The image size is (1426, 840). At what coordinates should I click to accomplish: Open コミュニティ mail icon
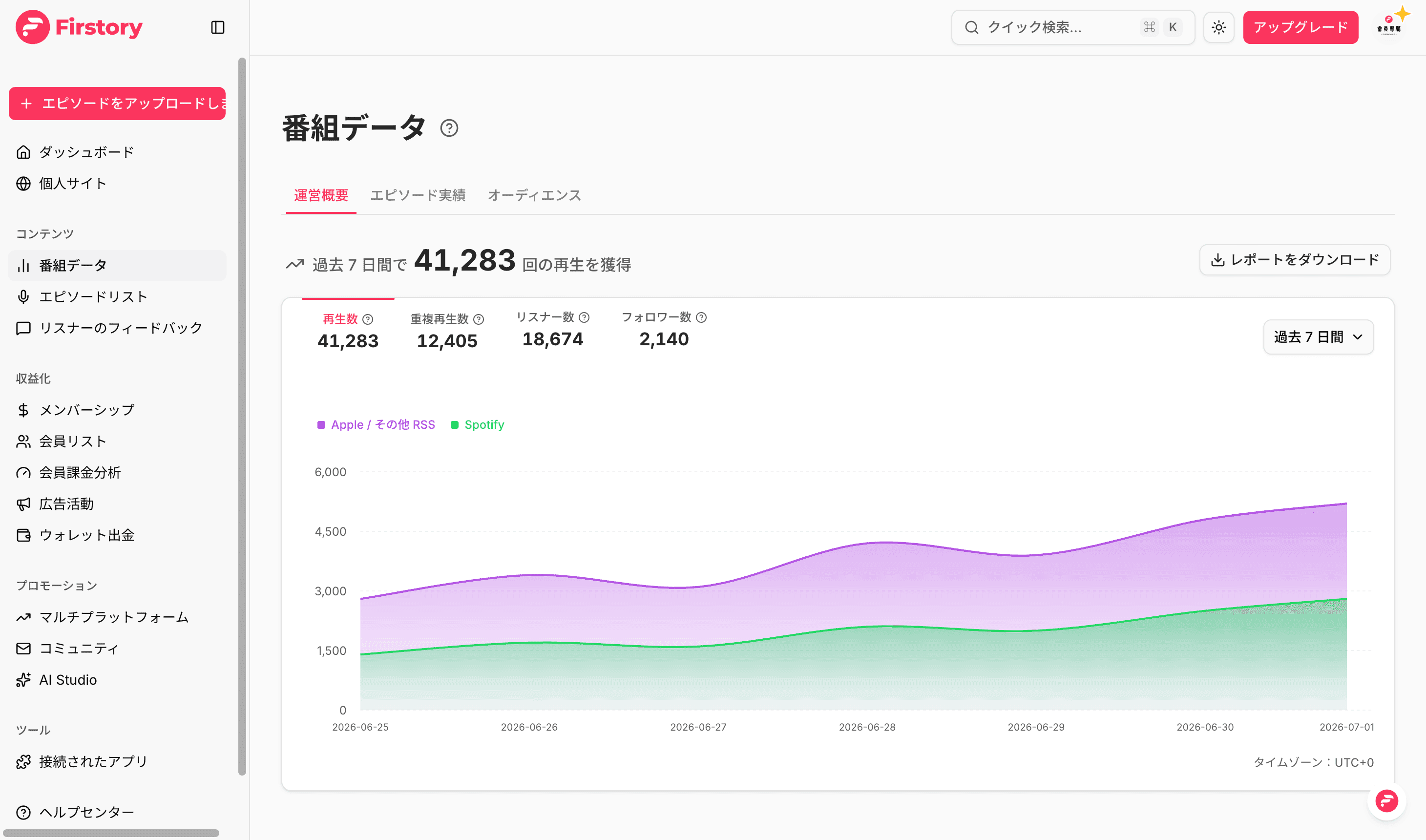23,648
